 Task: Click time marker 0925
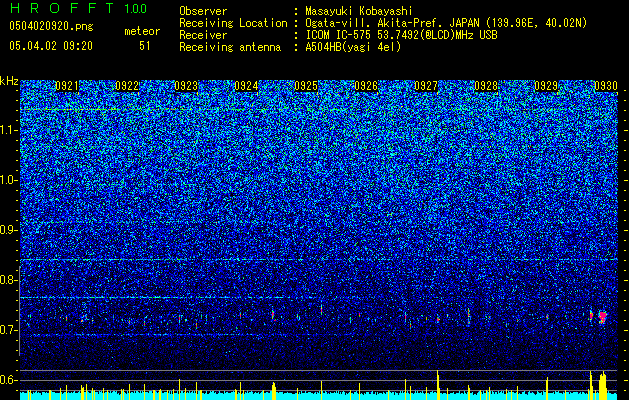click(x=306, y=86)
